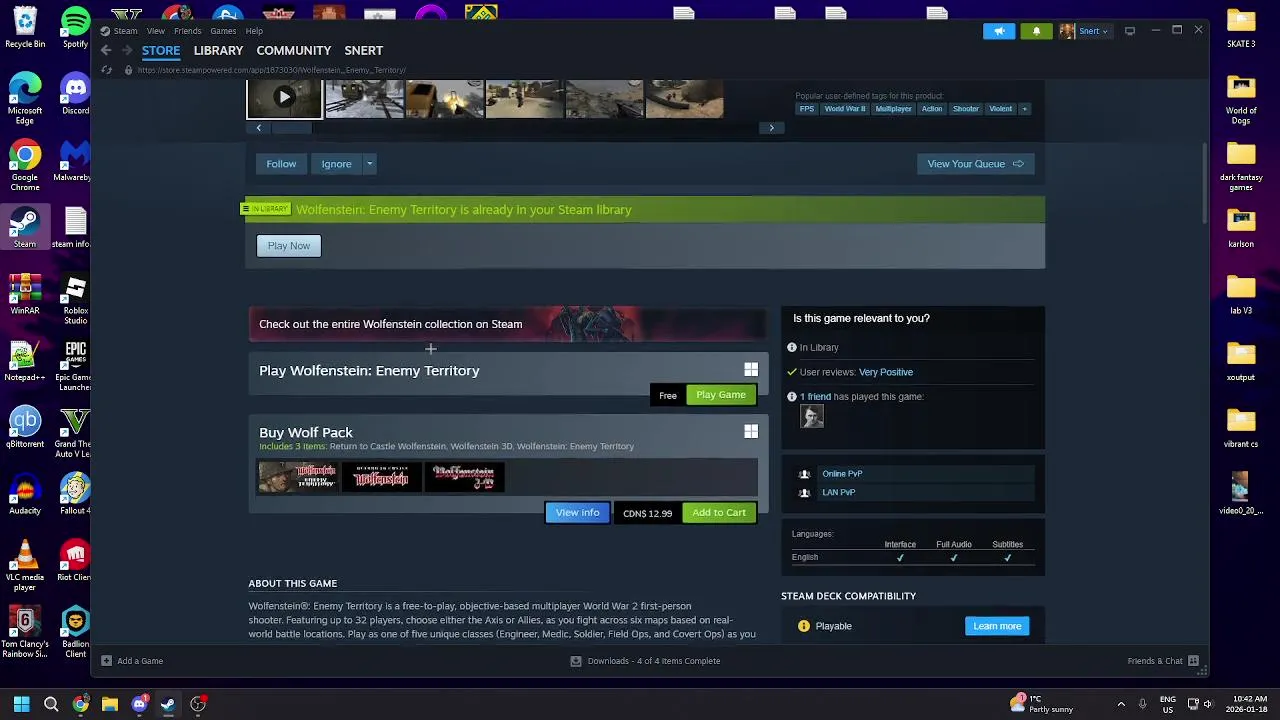Add Wolf Pack to cart
This screenshot has width=1280, height=720.
[x=719, y=513]
